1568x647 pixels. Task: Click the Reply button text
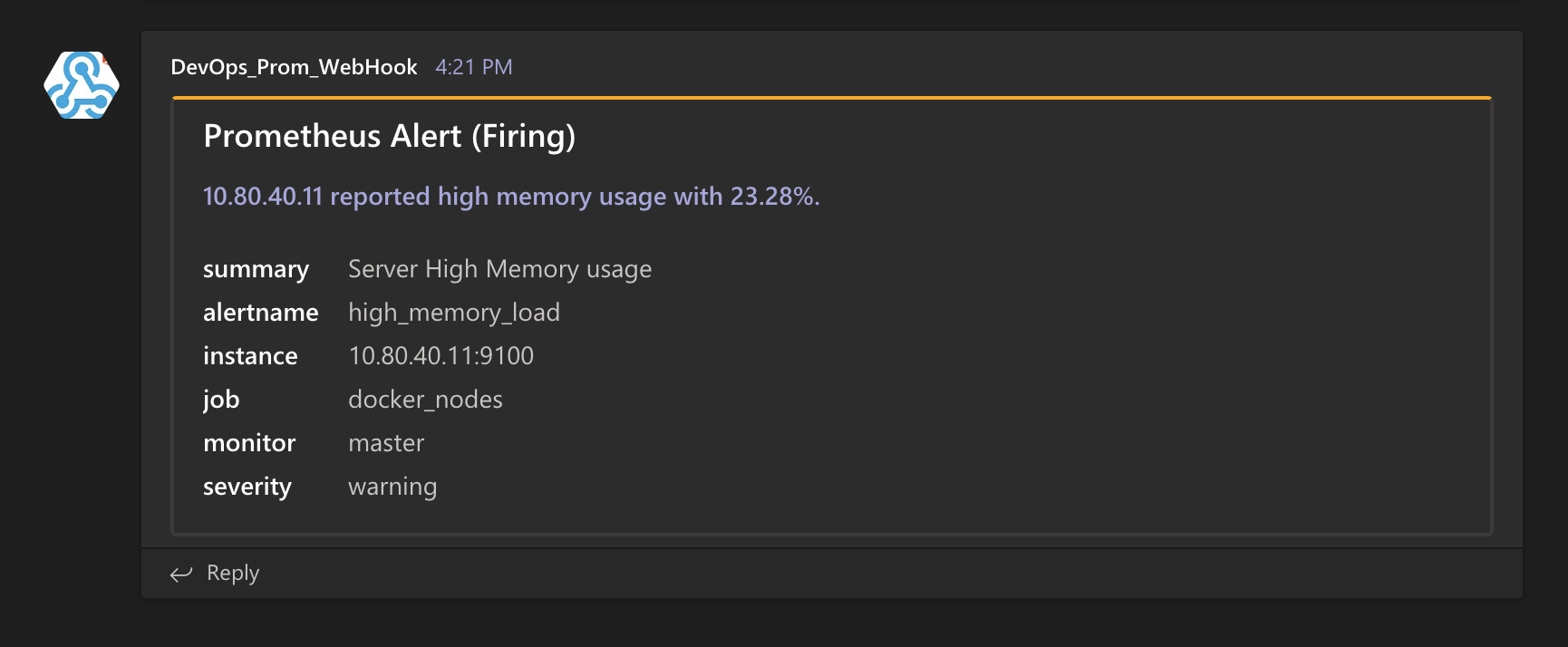tap(233, 573)
